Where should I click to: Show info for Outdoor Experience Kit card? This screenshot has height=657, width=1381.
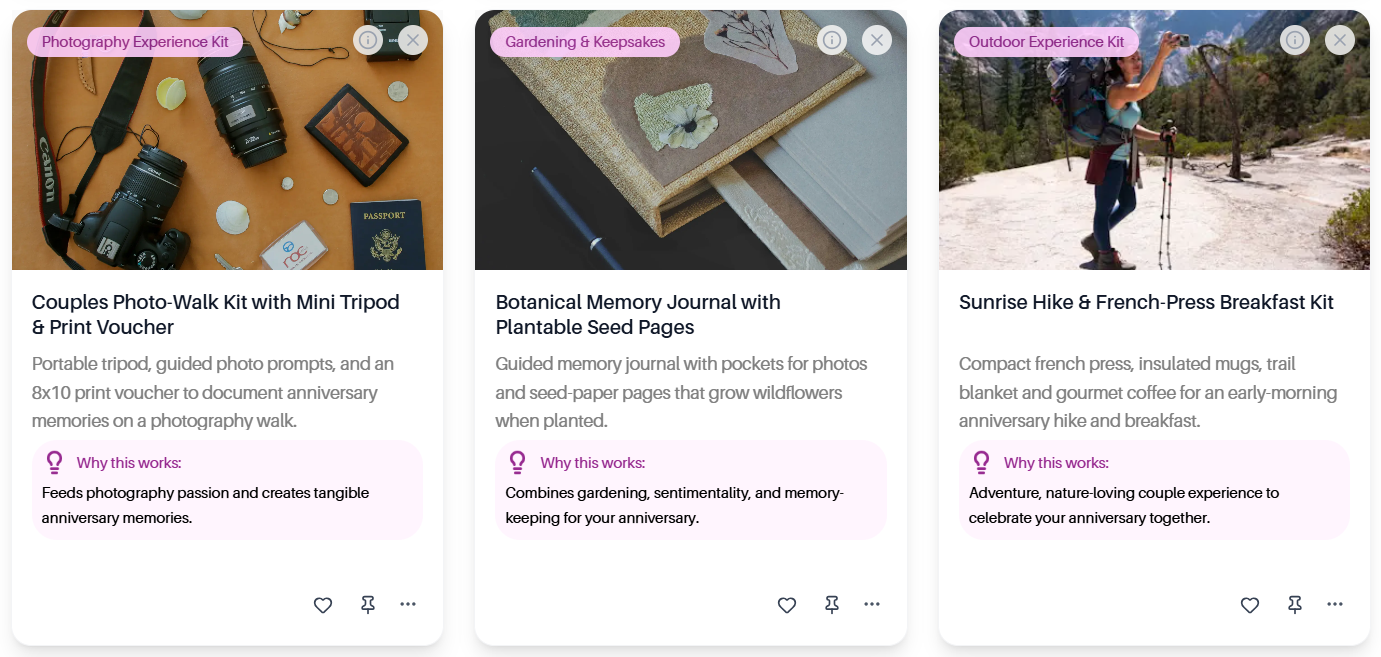coord(1295,40)
